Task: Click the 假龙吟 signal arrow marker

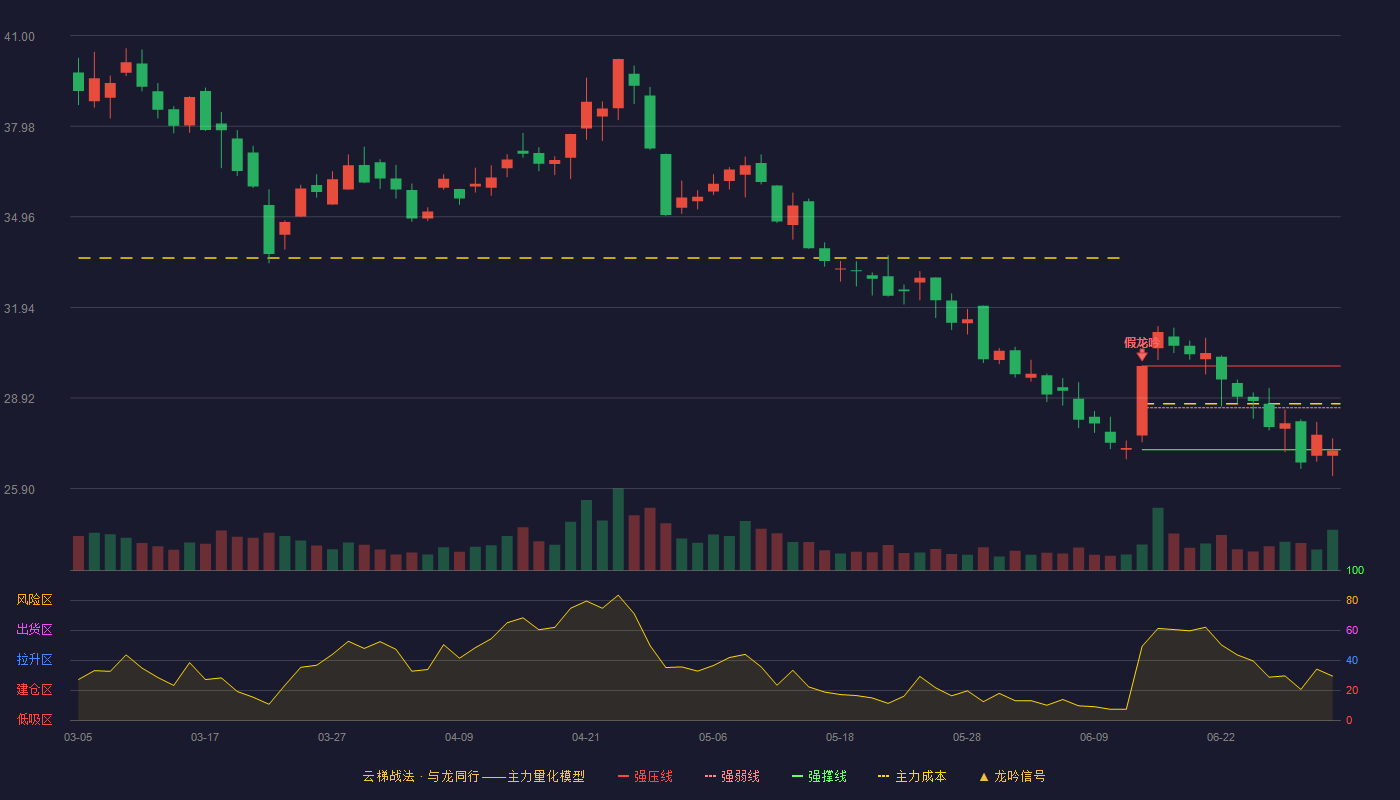Action: 1142,354
